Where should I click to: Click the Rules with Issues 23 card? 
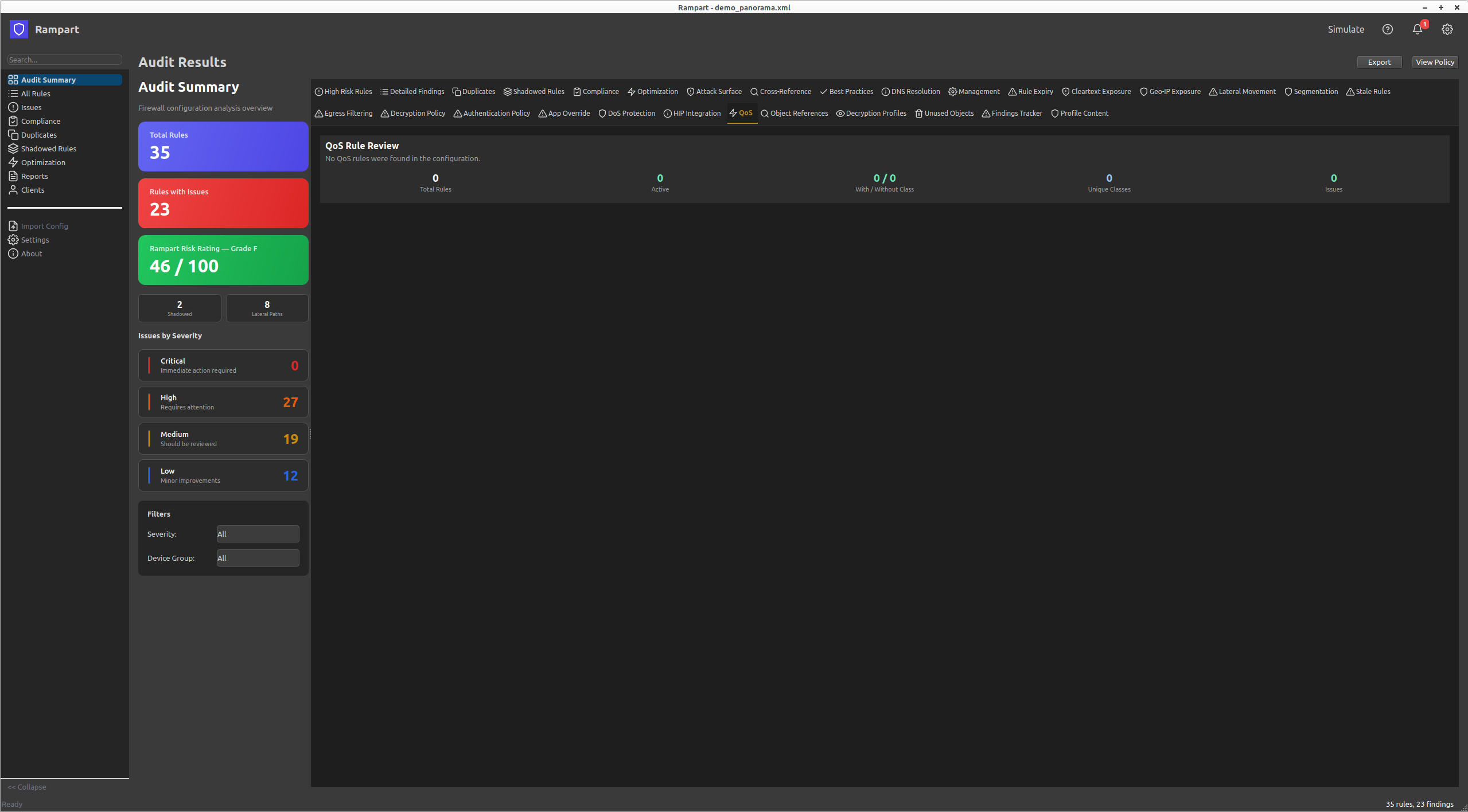(x=223, y=203)
